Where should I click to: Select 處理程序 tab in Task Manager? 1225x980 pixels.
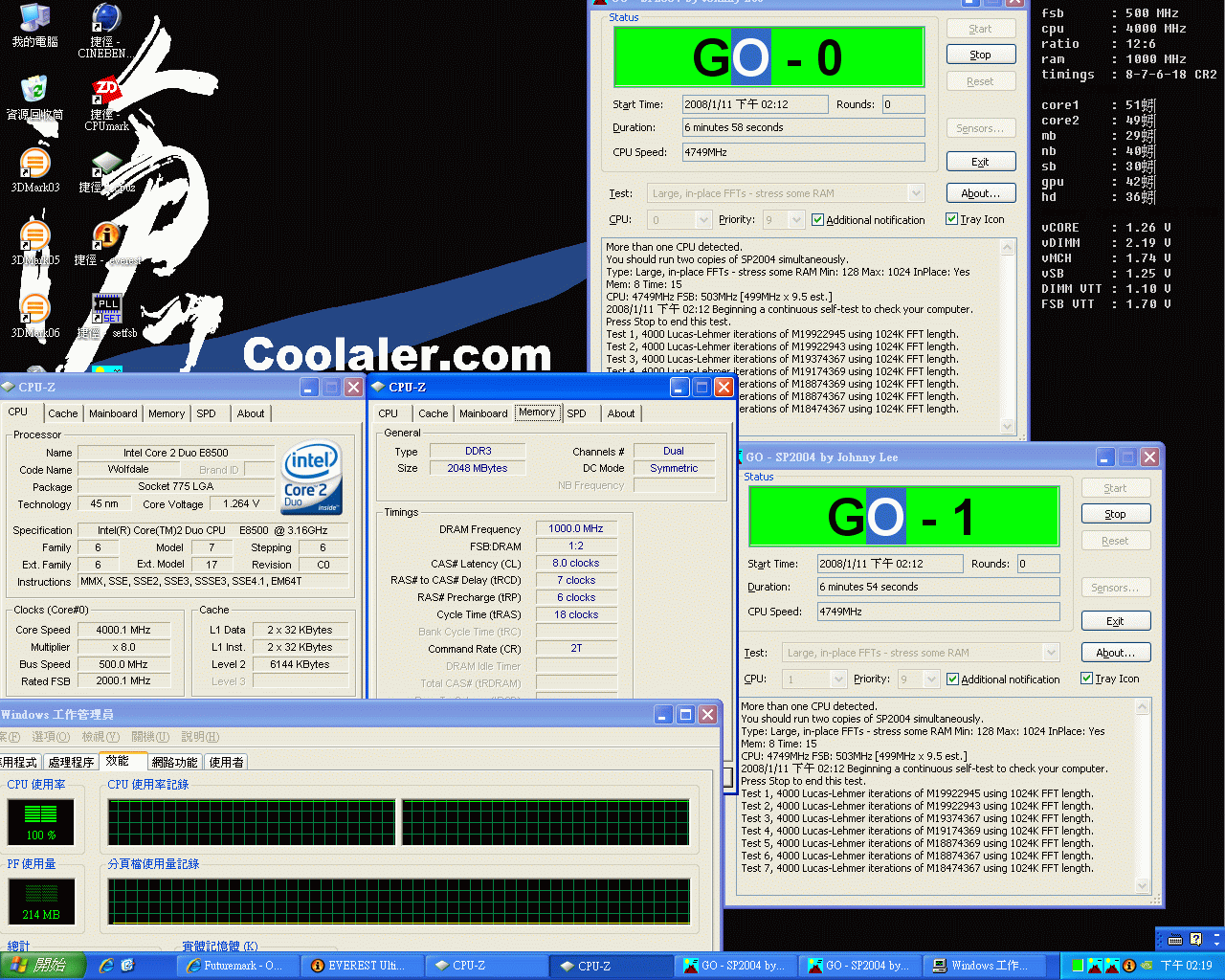coord(71,762)
